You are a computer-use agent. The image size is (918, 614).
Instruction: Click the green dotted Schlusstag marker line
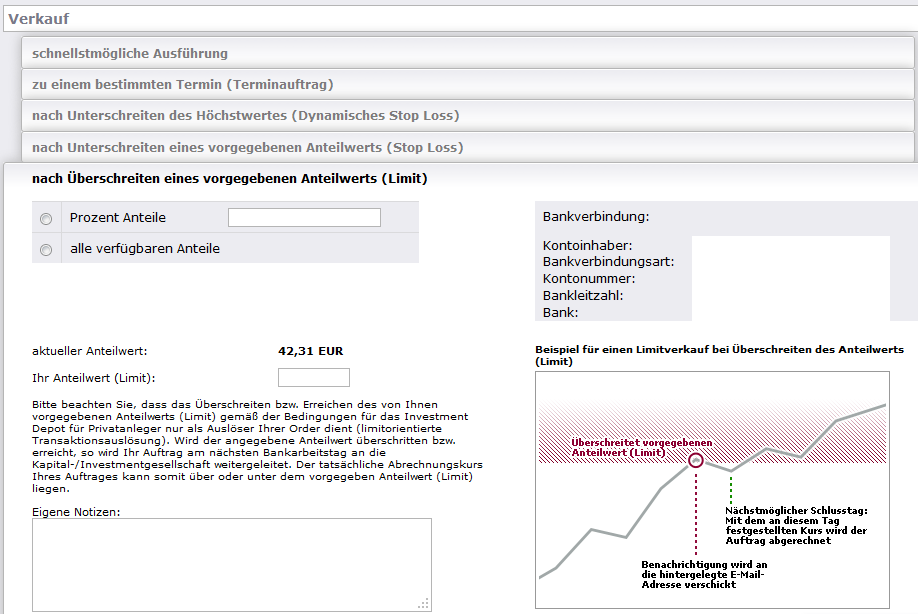[731, 490]
